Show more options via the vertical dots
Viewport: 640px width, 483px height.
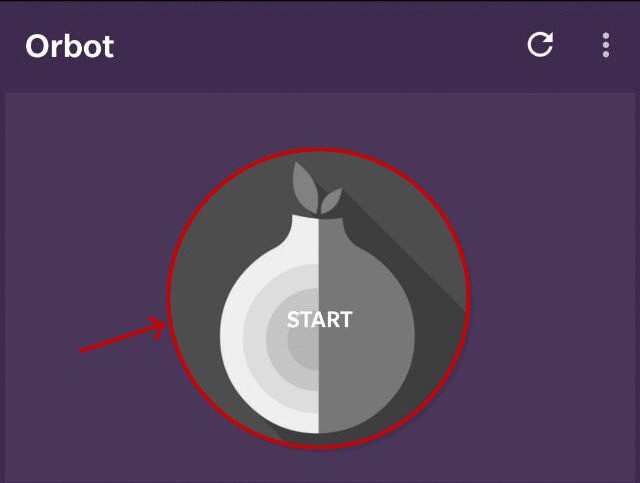pos(606,45)
